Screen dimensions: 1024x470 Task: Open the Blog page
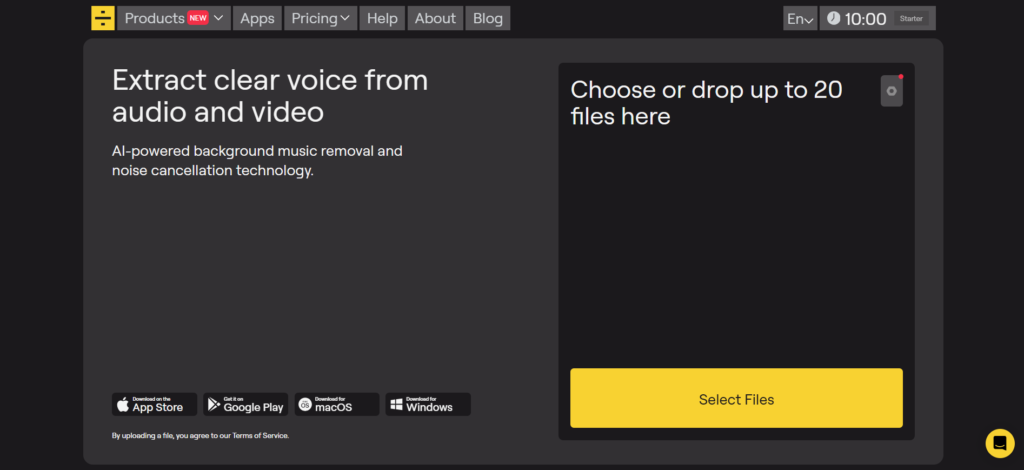488,18
